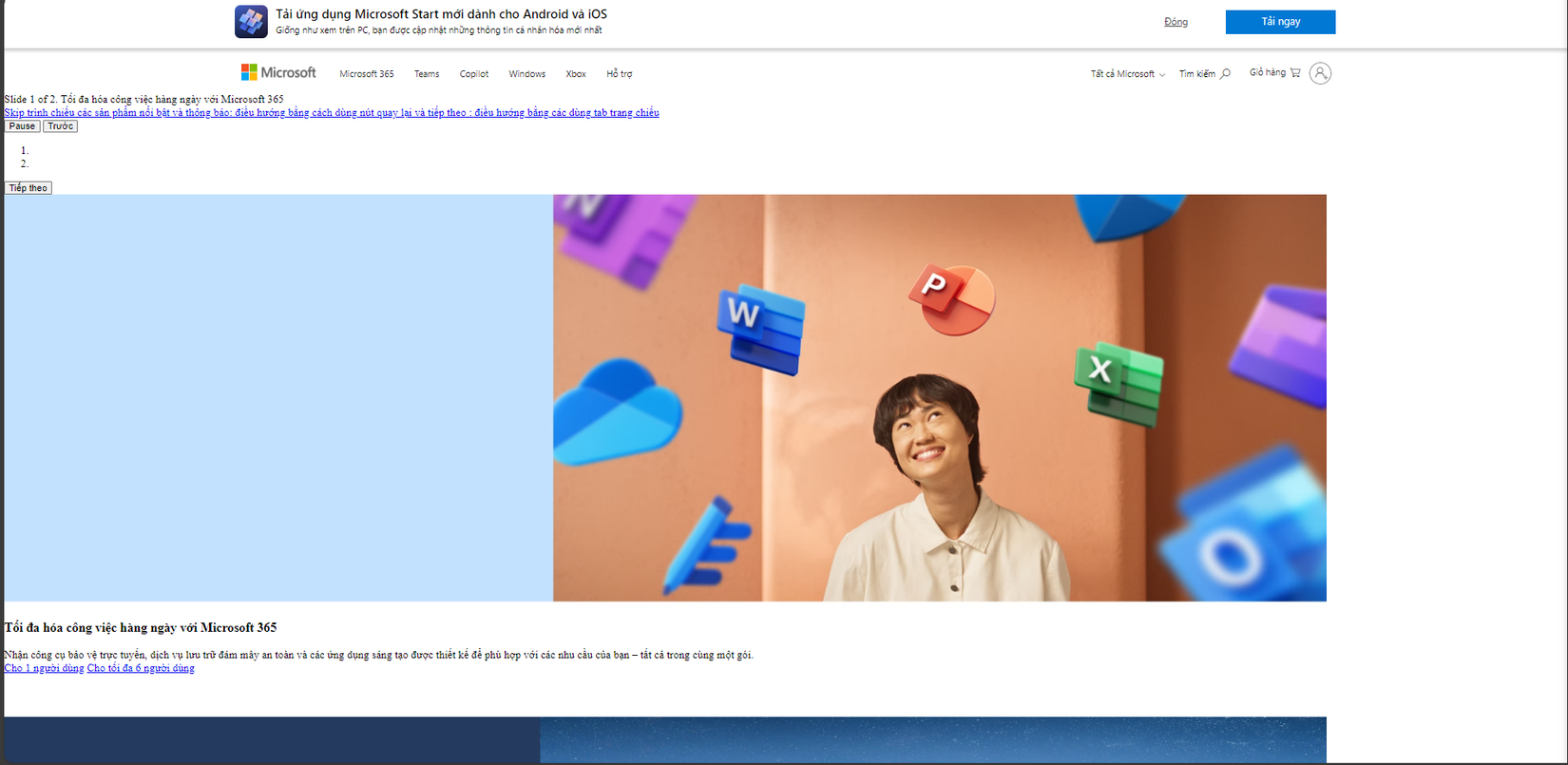The height and width of the screenshot is (765, 1568).
Task: Open the Windows navigation item
Action: pos(527,74)
